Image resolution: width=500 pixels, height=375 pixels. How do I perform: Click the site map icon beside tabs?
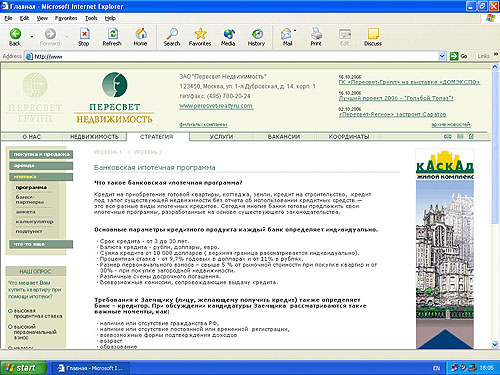(x=460, y=136)
